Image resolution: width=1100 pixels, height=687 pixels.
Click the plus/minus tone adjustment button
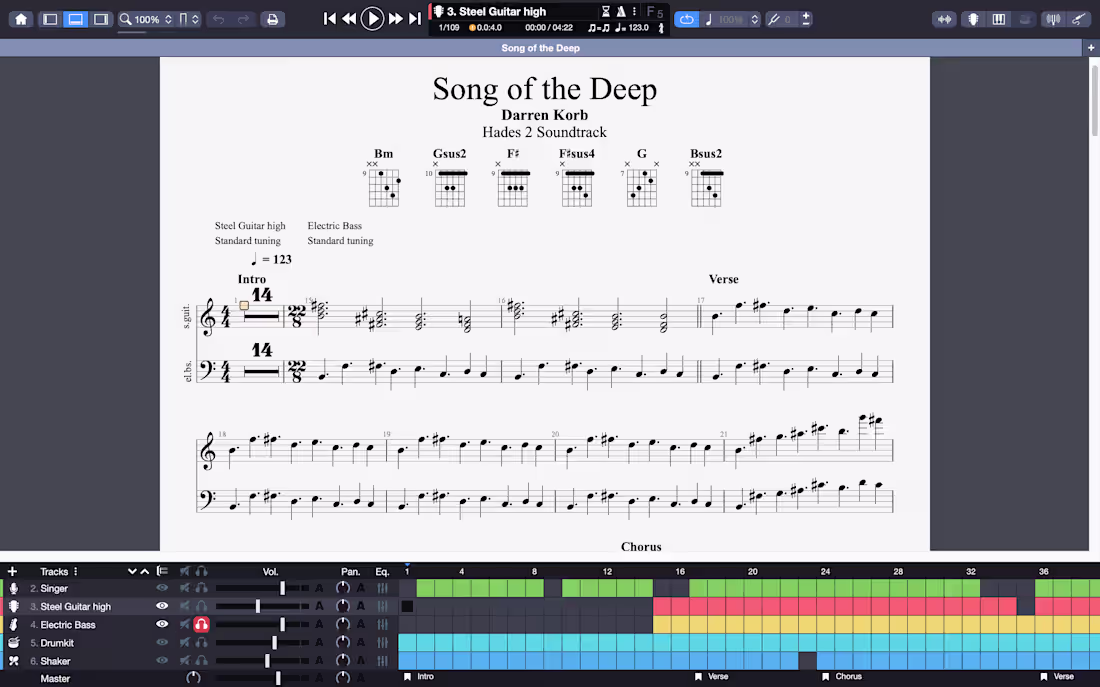pos(806,19)
